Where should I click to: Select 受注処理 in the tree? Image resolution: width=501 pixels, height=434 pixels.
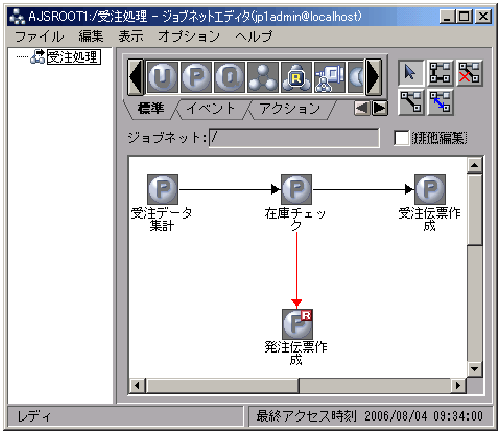[73, 57]
